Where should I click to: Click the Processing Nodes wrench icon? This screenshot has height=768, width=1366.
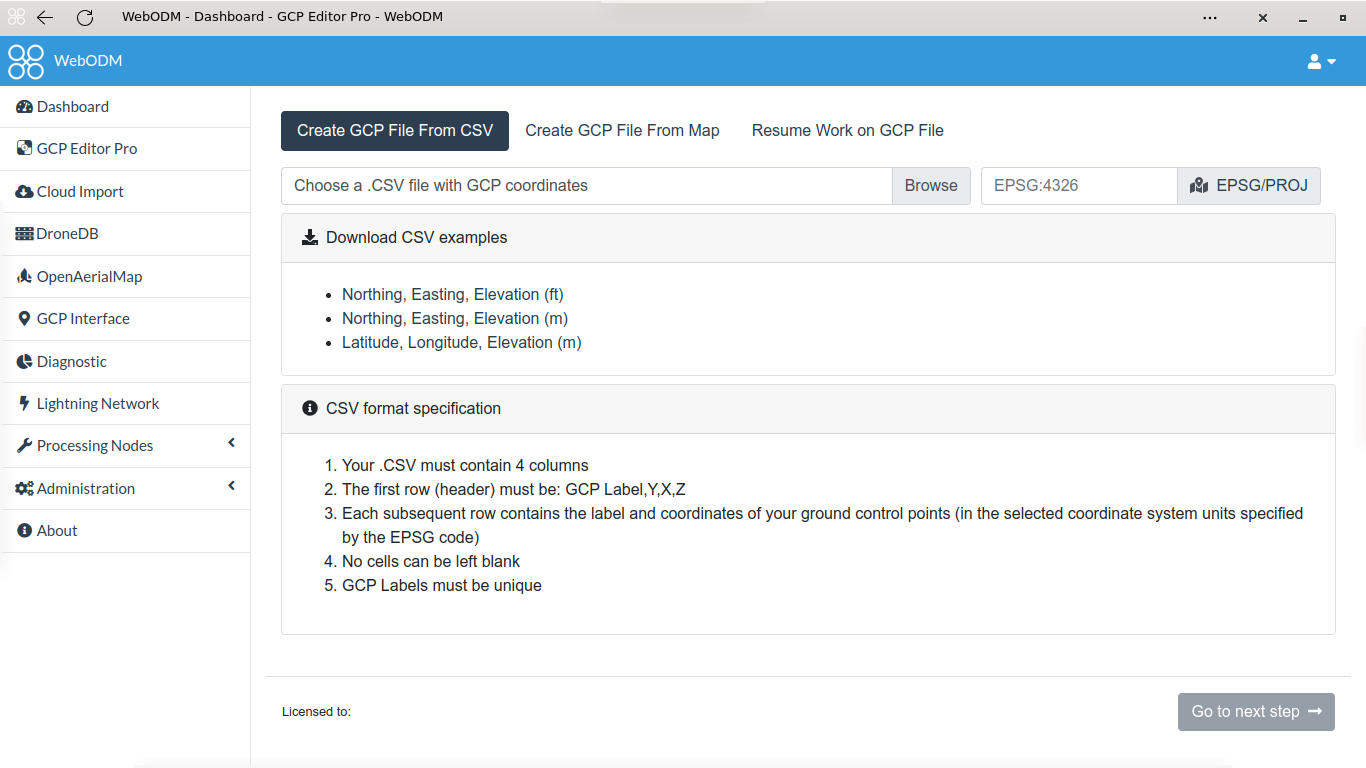pyautogui.click(x=25, y=446)
